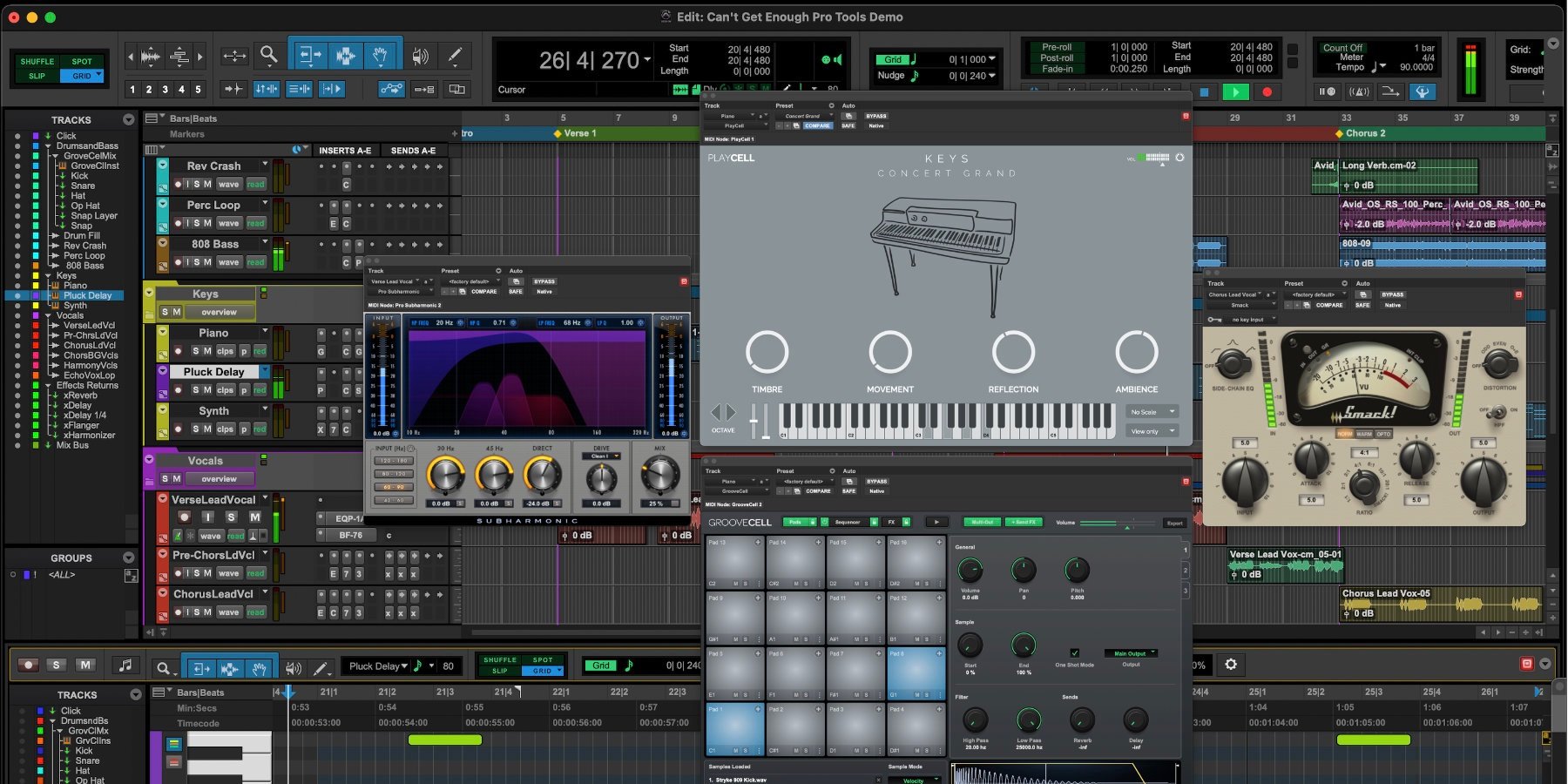Image resolution: width=1568 pixels, height=784 pixels.
Task: Open View only dropdown in PlayCell
Action: [x=1151, y=431]
